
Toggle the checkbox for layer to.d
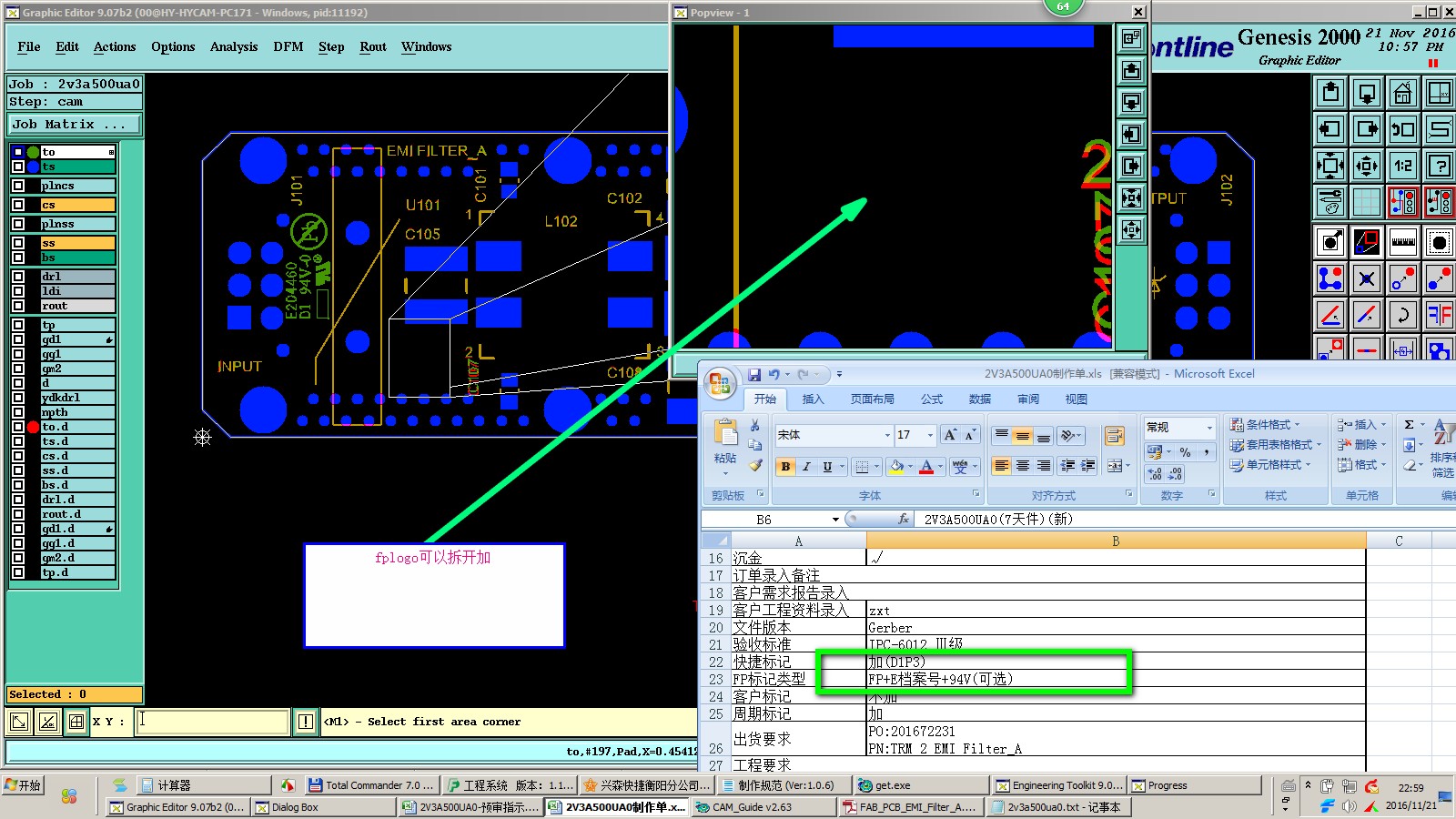click(18, 427)
